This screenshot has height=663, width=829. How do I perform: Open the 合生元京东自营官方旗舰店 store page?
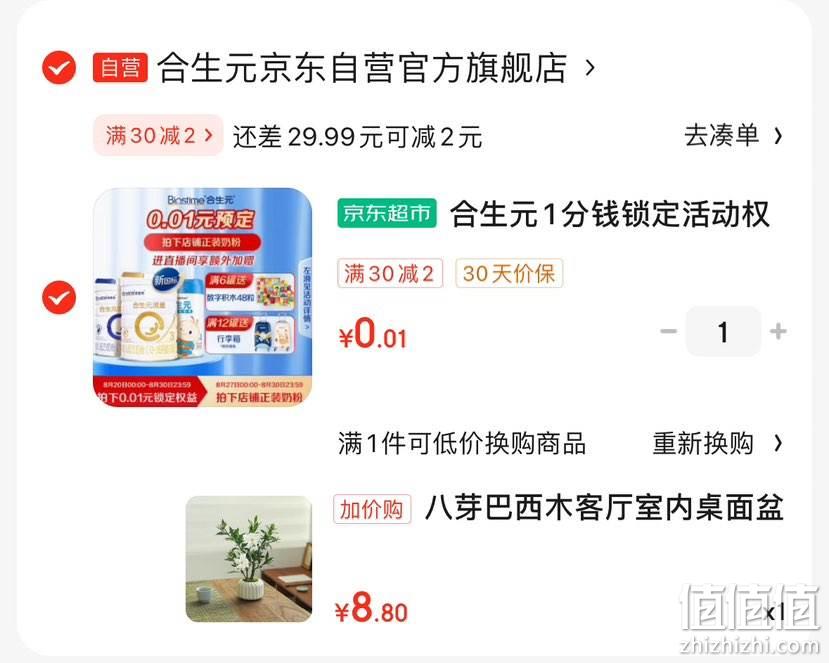pyautogui.click(x=362, y=68)
